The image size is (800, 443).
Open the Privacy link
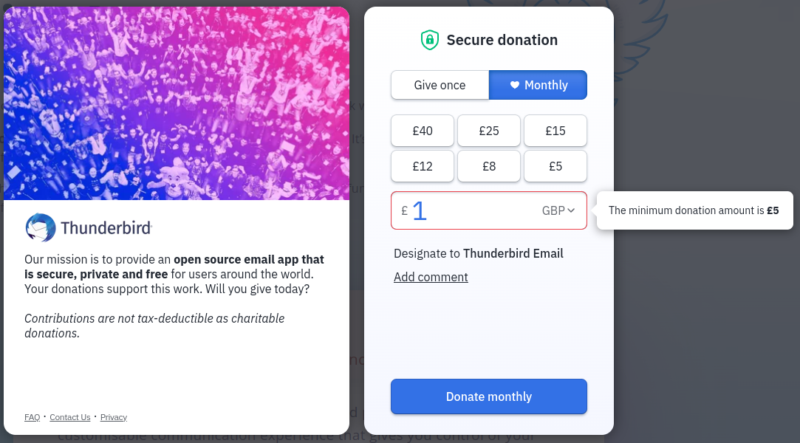click(114, 417)
